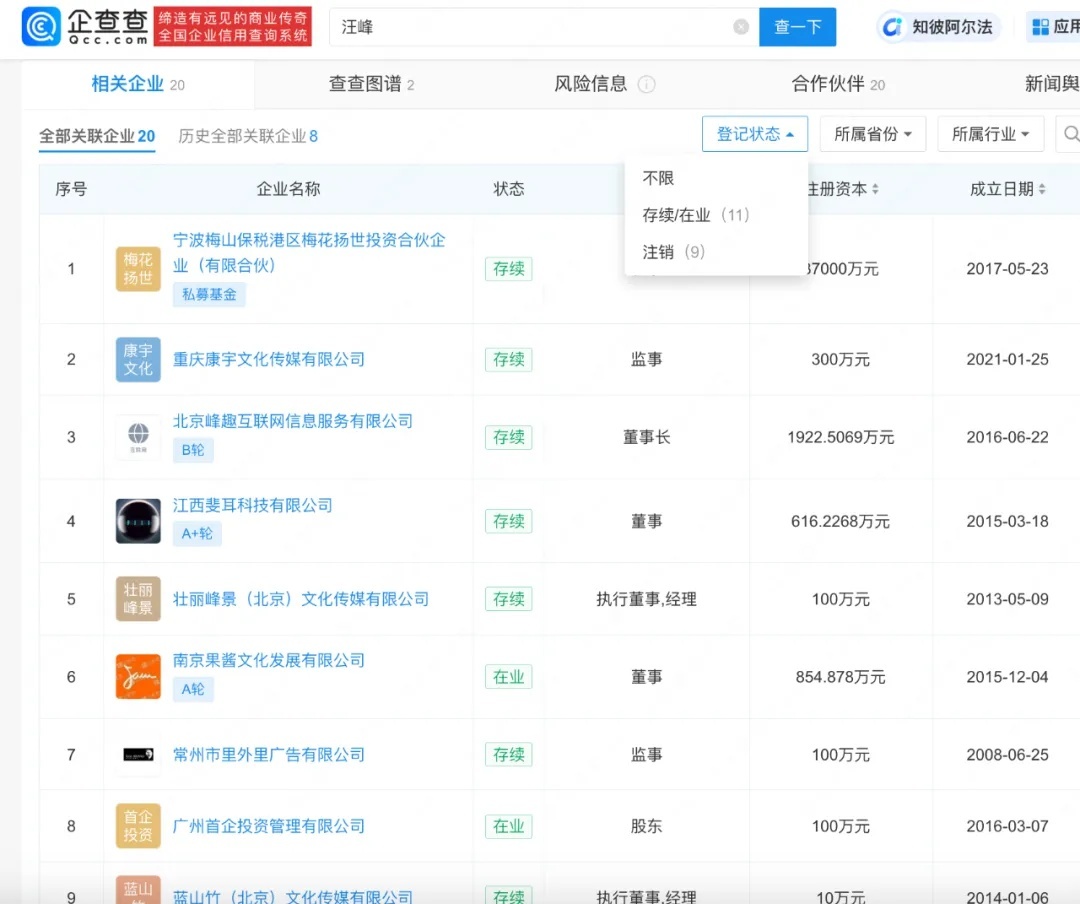This screenshot has height=904, width=1080.
Task: Select 存续/在业 (11) from the status list
Action: pos(695,215)
